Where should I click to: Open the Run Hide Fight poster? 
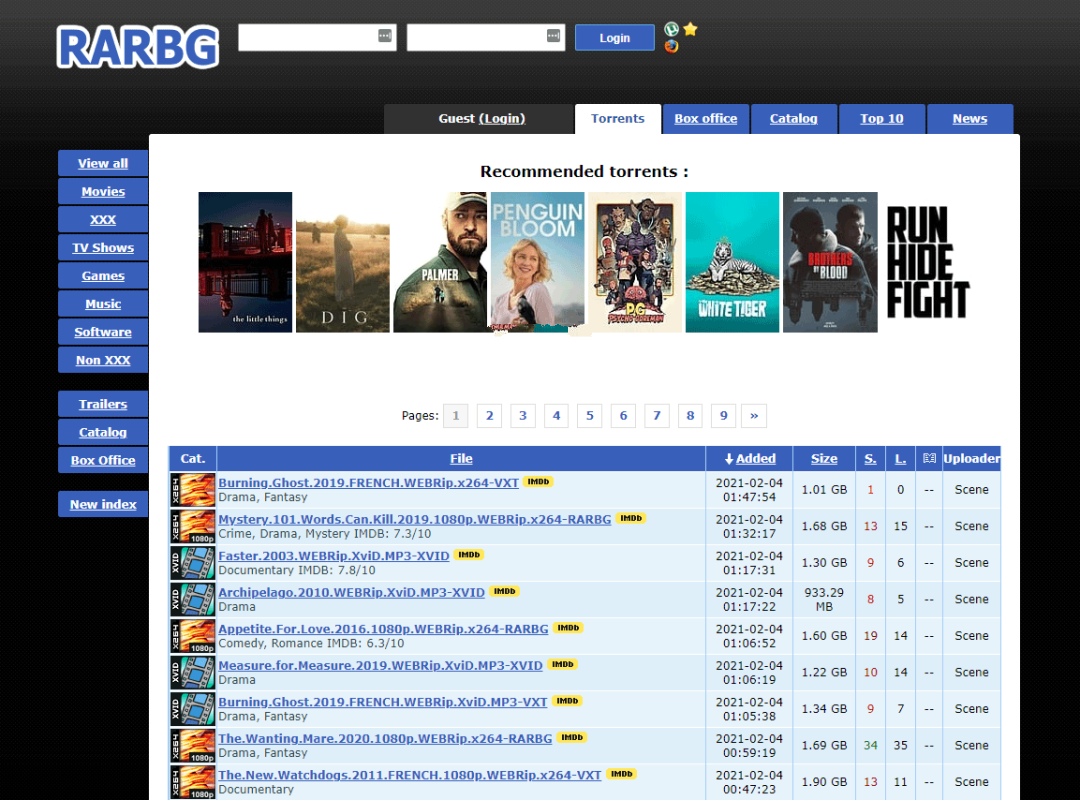(928, 262)
